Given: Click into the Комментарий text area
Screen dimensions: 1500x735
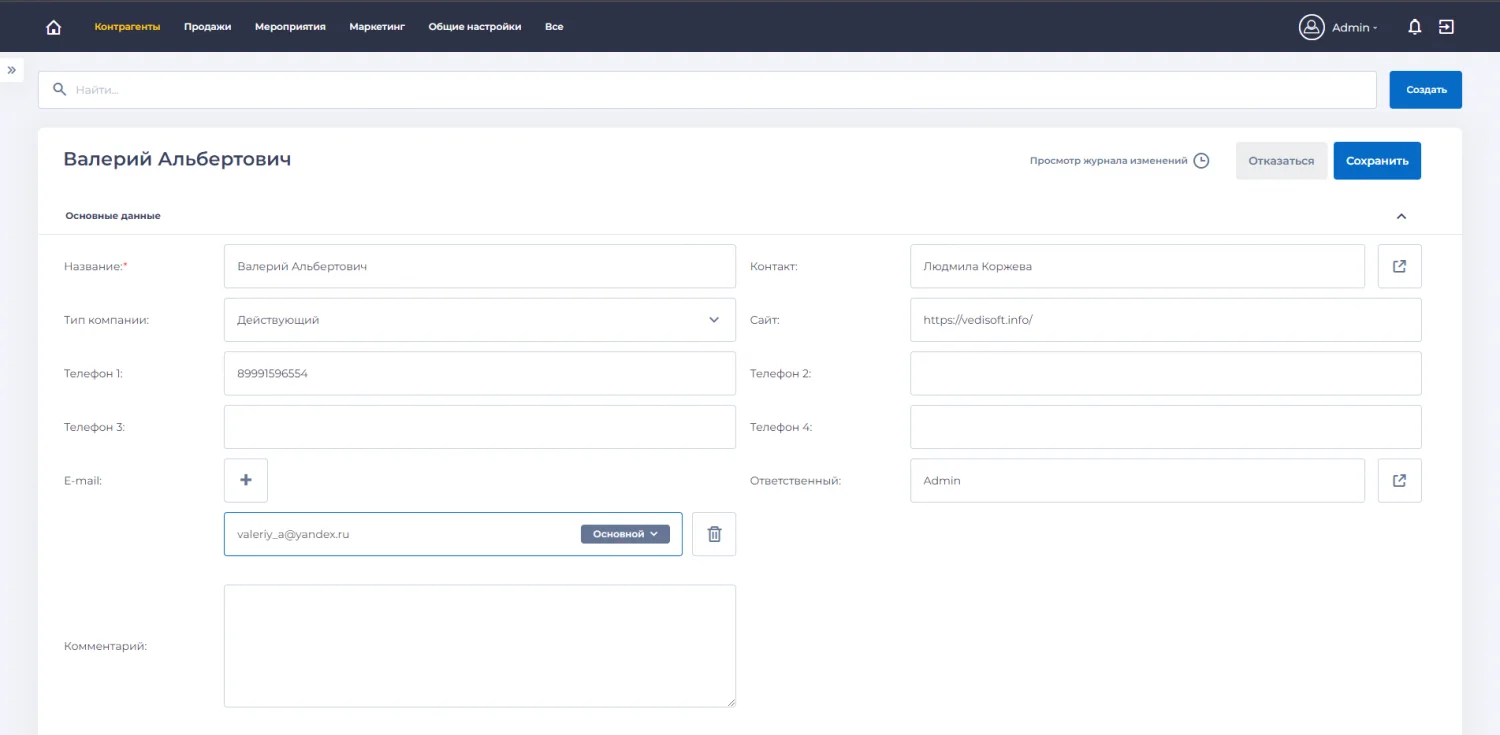Looking at the screenshot, I should (480, 646).
